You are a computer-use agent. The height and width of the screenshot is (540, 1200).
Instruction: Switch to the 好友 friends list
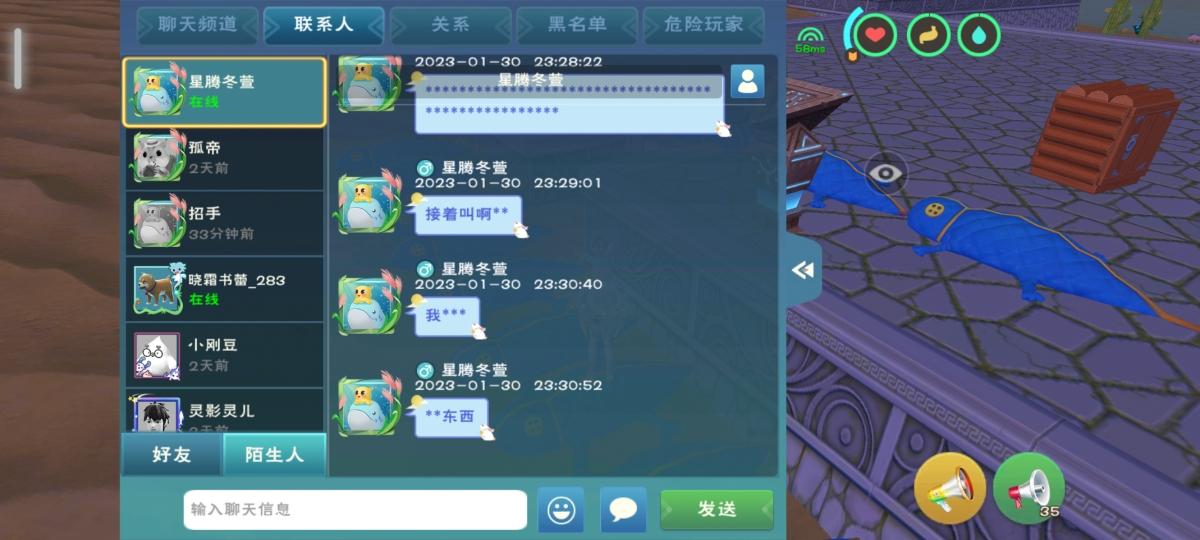[x=172, y=455]
